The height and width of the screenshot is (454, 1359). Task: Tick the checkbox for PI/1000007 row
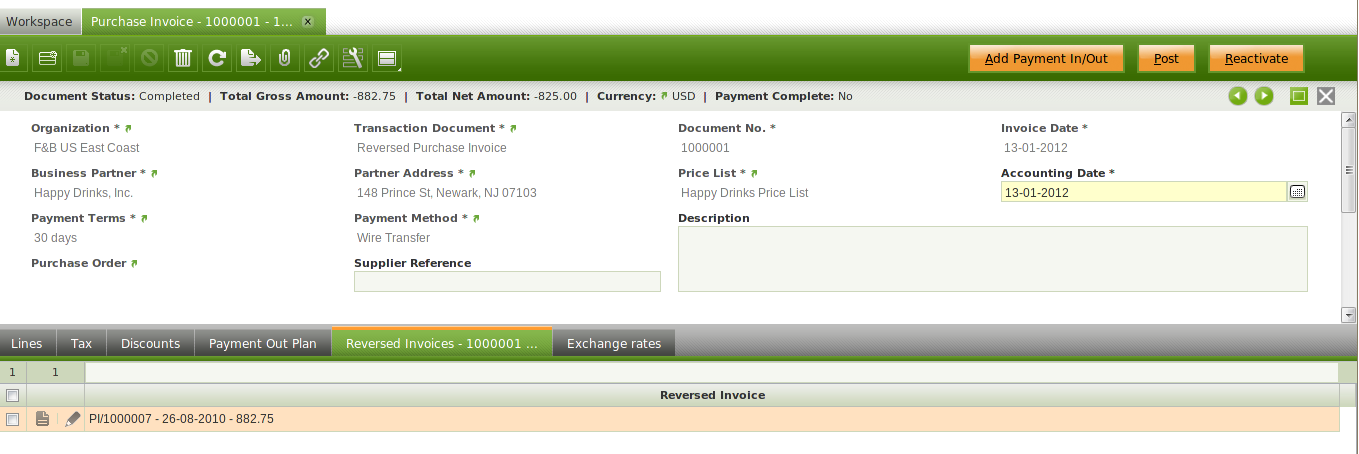click(13, 420)
